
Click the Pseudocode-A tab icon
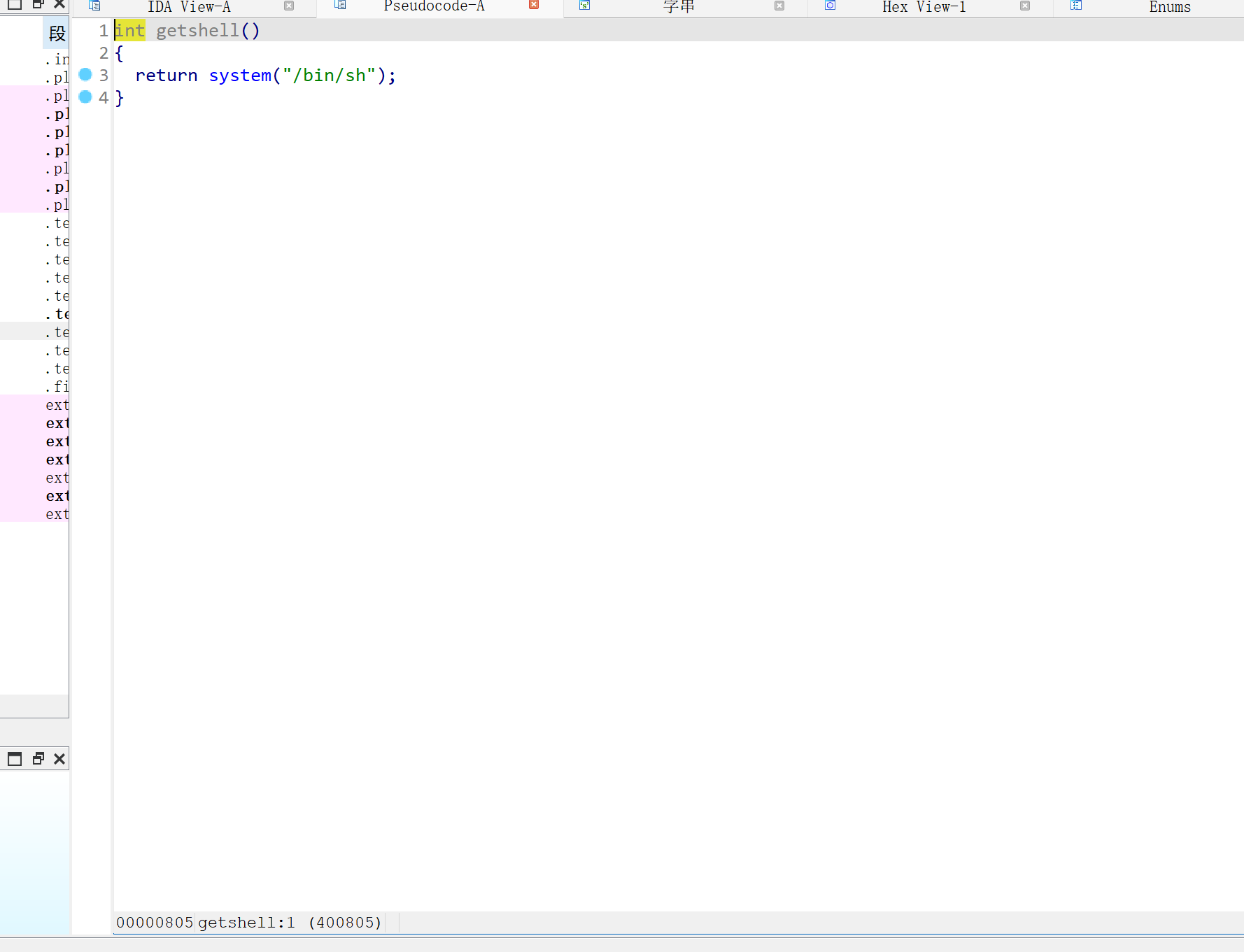pyautogui.click(x=341, y=5)
